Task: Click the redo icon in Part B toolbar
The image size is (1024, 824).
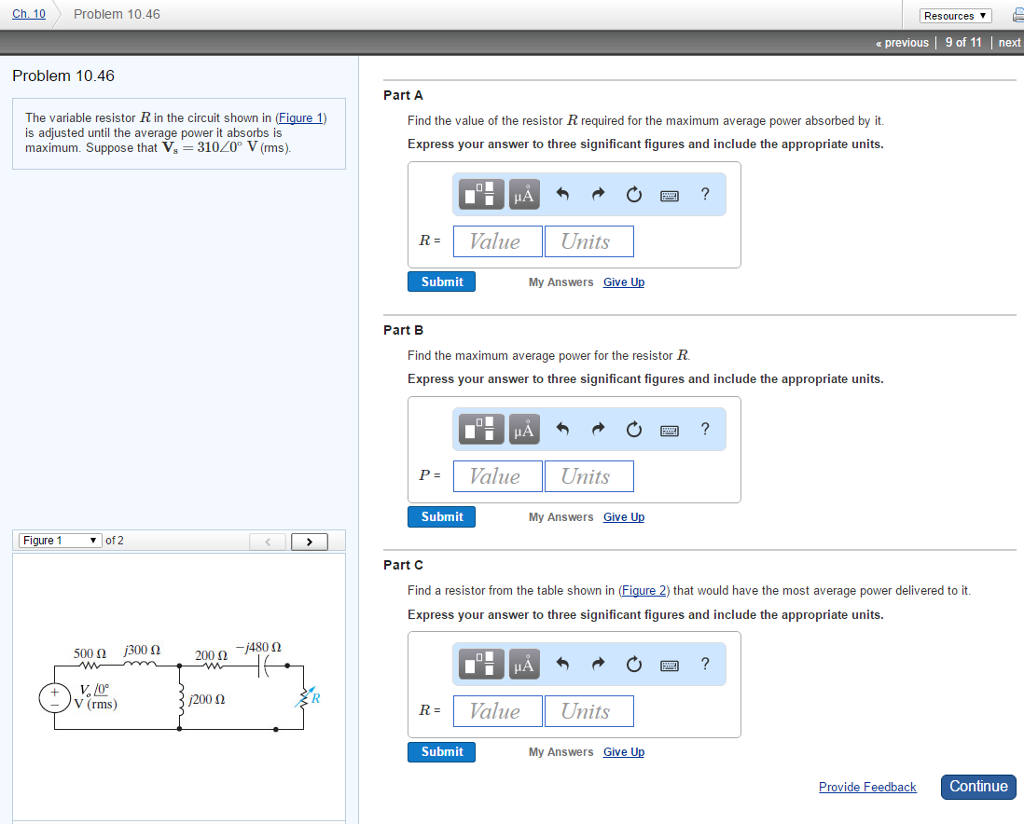Action: 598,429
